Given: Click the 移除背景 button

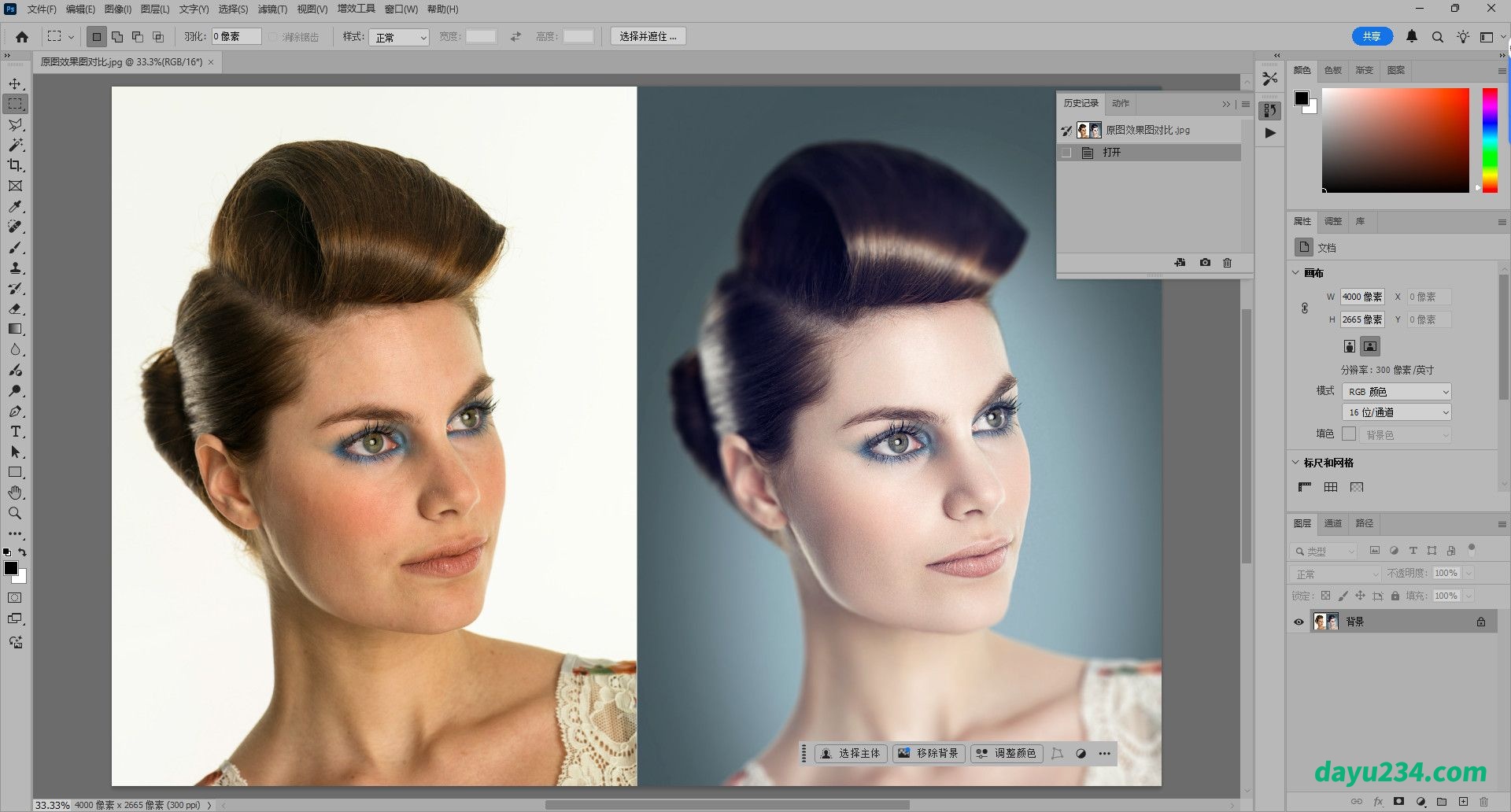Looking at the screenshot, I should point(929,754).
